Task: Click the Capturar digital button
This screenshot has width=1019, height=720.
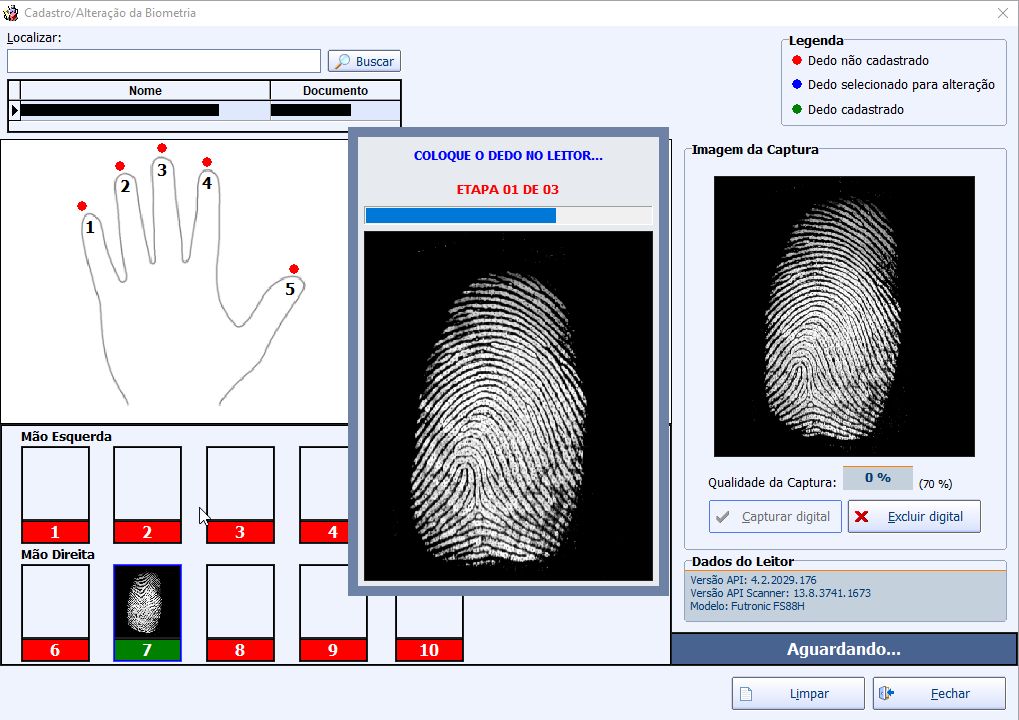Action: click(x=774, y=517)
